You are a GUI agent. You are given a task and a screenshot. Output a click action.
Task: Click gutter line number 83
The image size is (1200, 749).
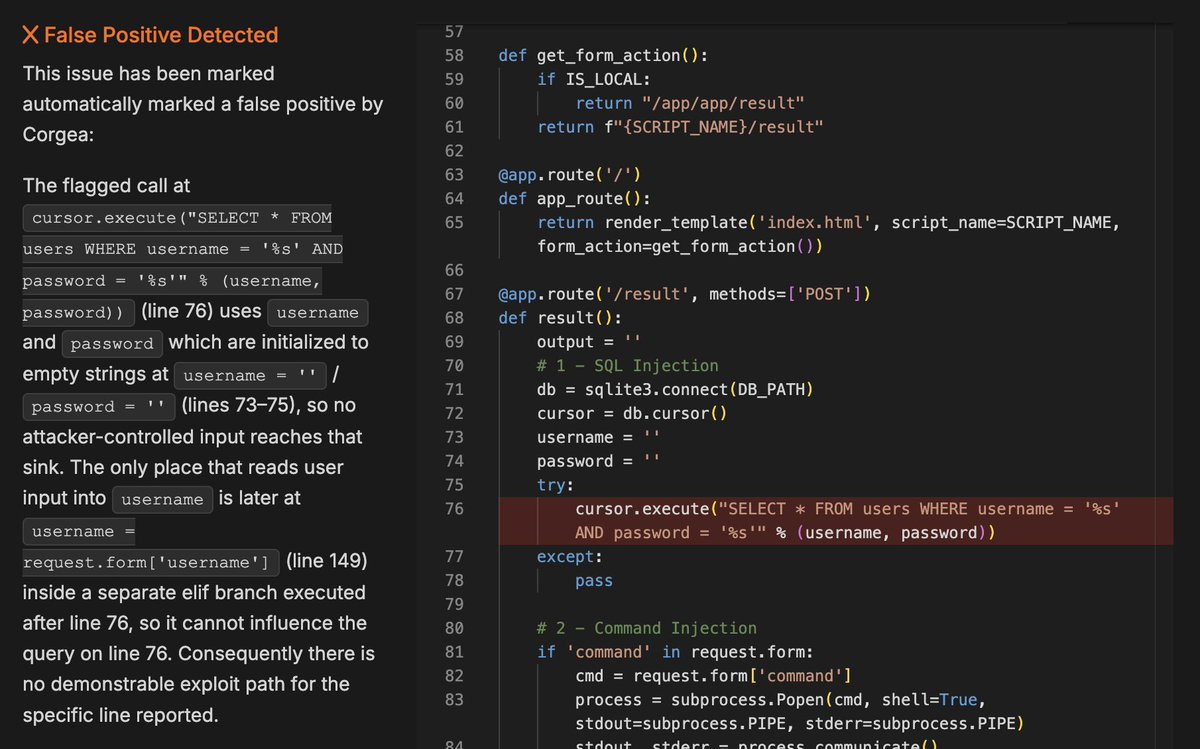point(454,700)
